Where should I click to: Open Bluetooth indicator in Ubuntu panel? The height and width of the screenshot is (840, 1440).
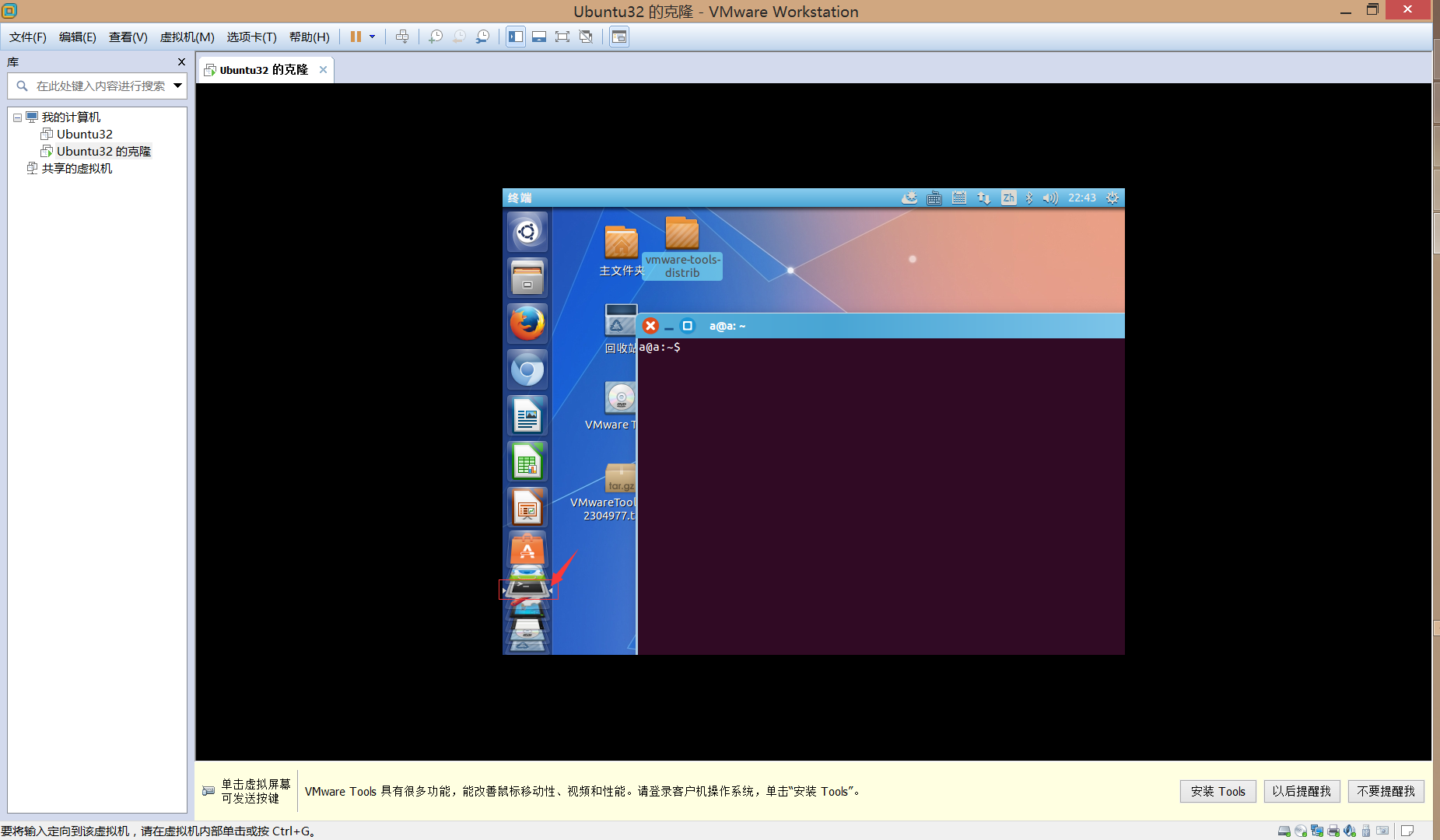coord(1029,198)
